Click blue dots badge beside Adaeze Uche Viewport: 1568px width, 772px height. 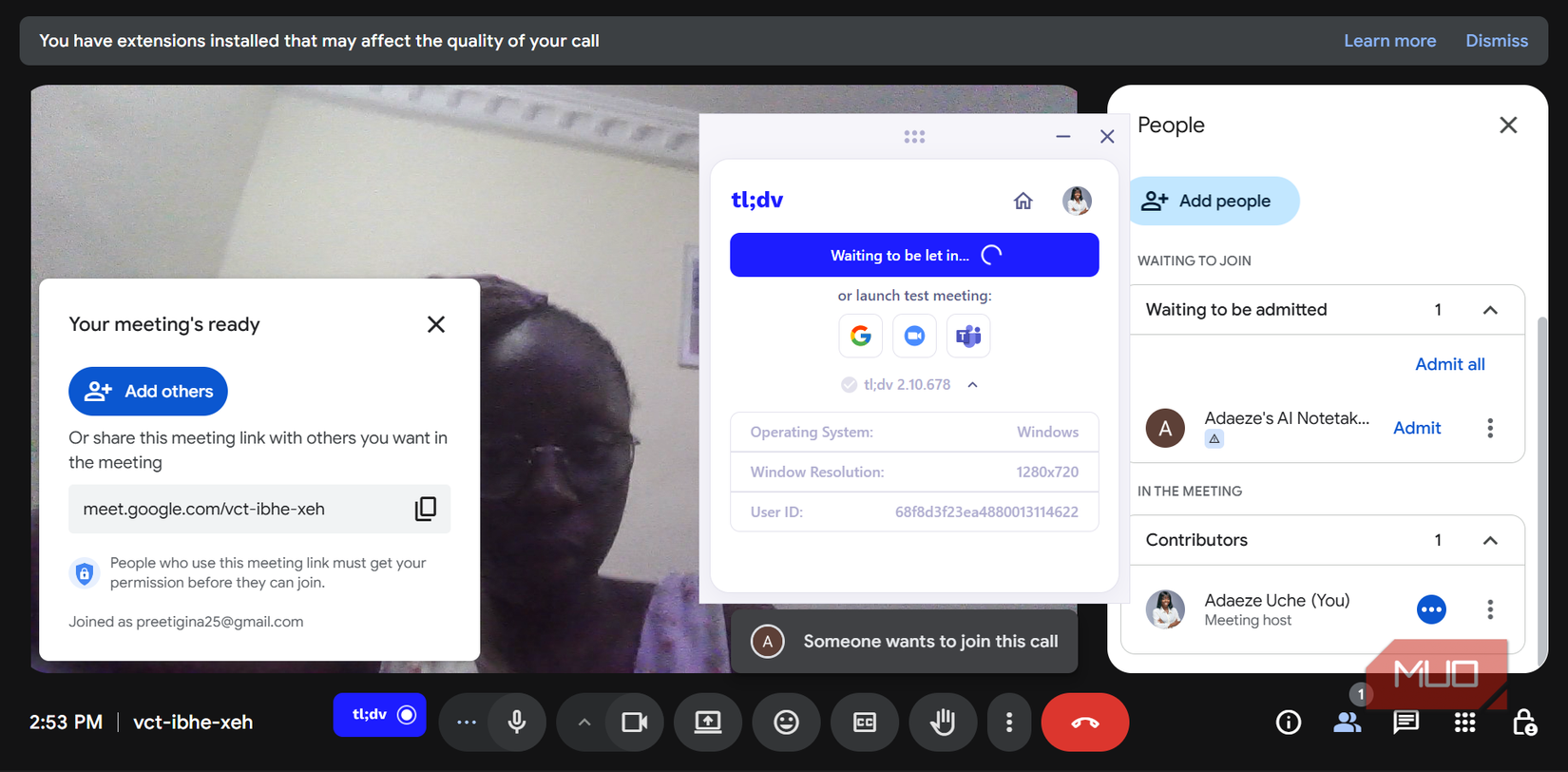pyautogui.click(x=1431, y=609)
